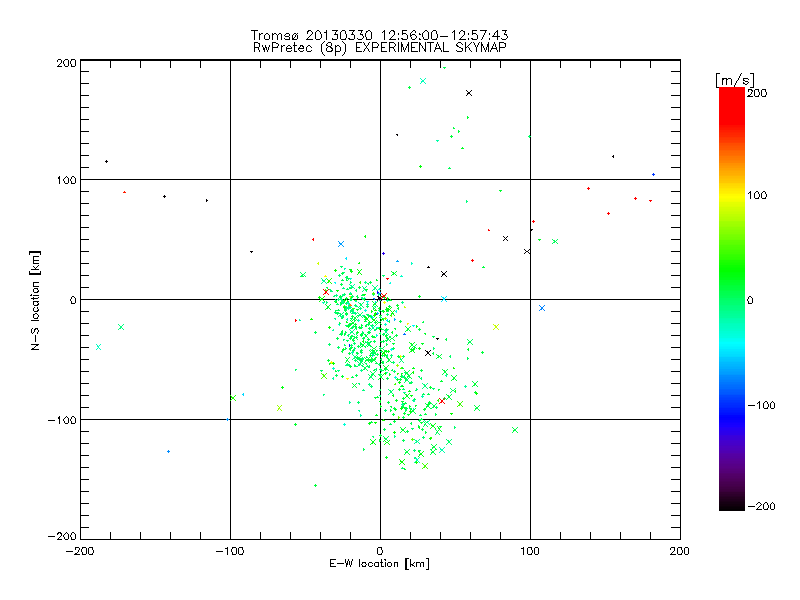Click the N-S axis tick label "100"
The image size is (800, 600).
(x=66, y=180)
